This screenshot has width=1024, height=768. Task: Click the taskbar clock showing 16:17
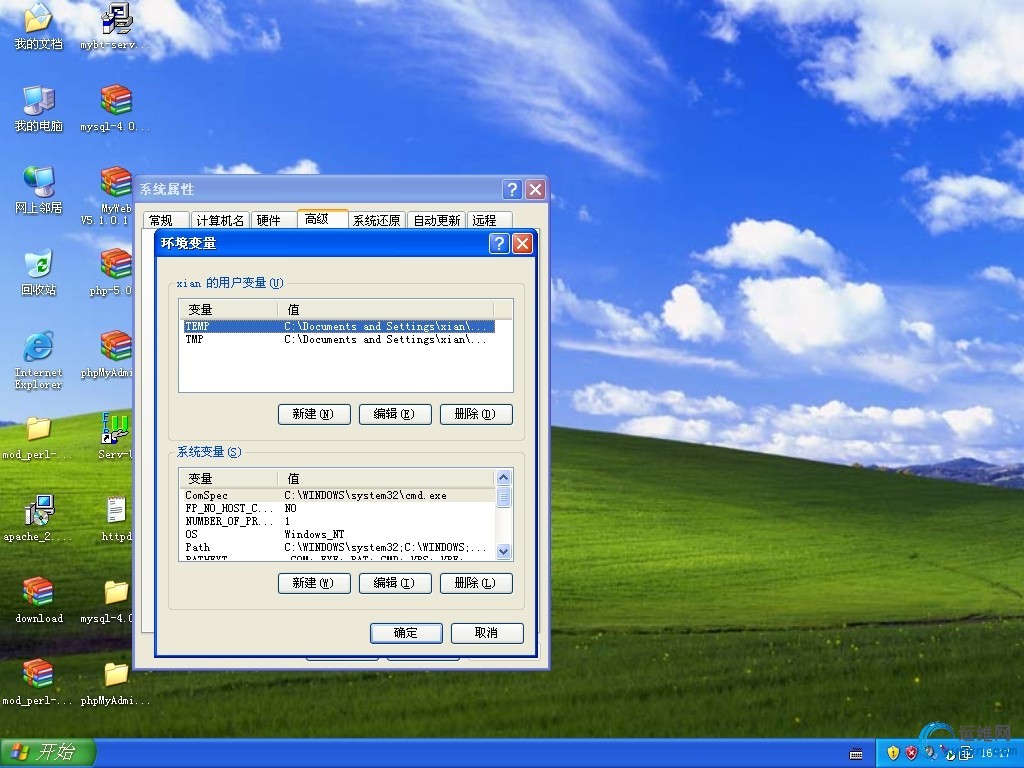coord(995,754)
